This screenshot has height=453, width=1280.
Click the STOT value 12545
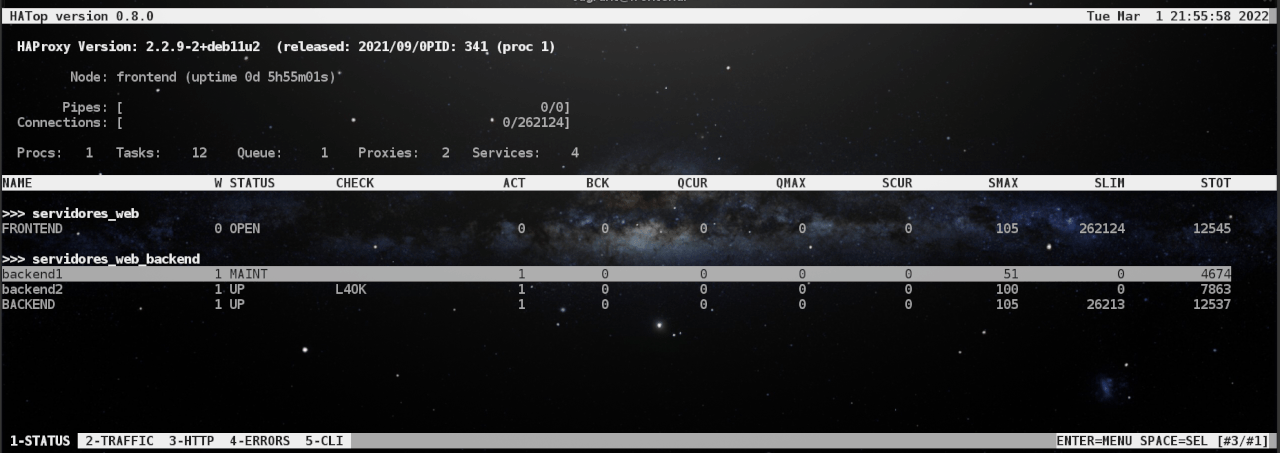pyautogui.click(x=1211, y=229)
